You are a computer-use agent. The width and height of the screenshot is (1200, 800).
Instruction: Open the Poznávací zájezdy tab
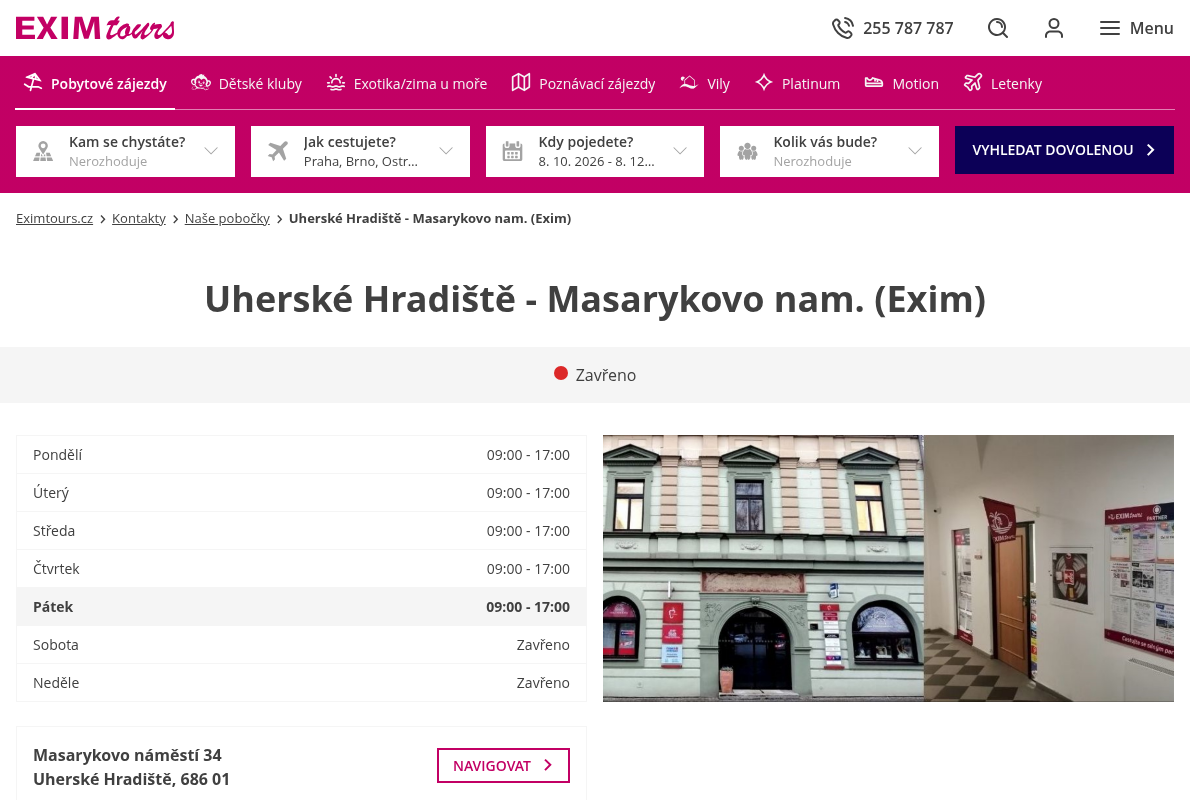(583, 83)
